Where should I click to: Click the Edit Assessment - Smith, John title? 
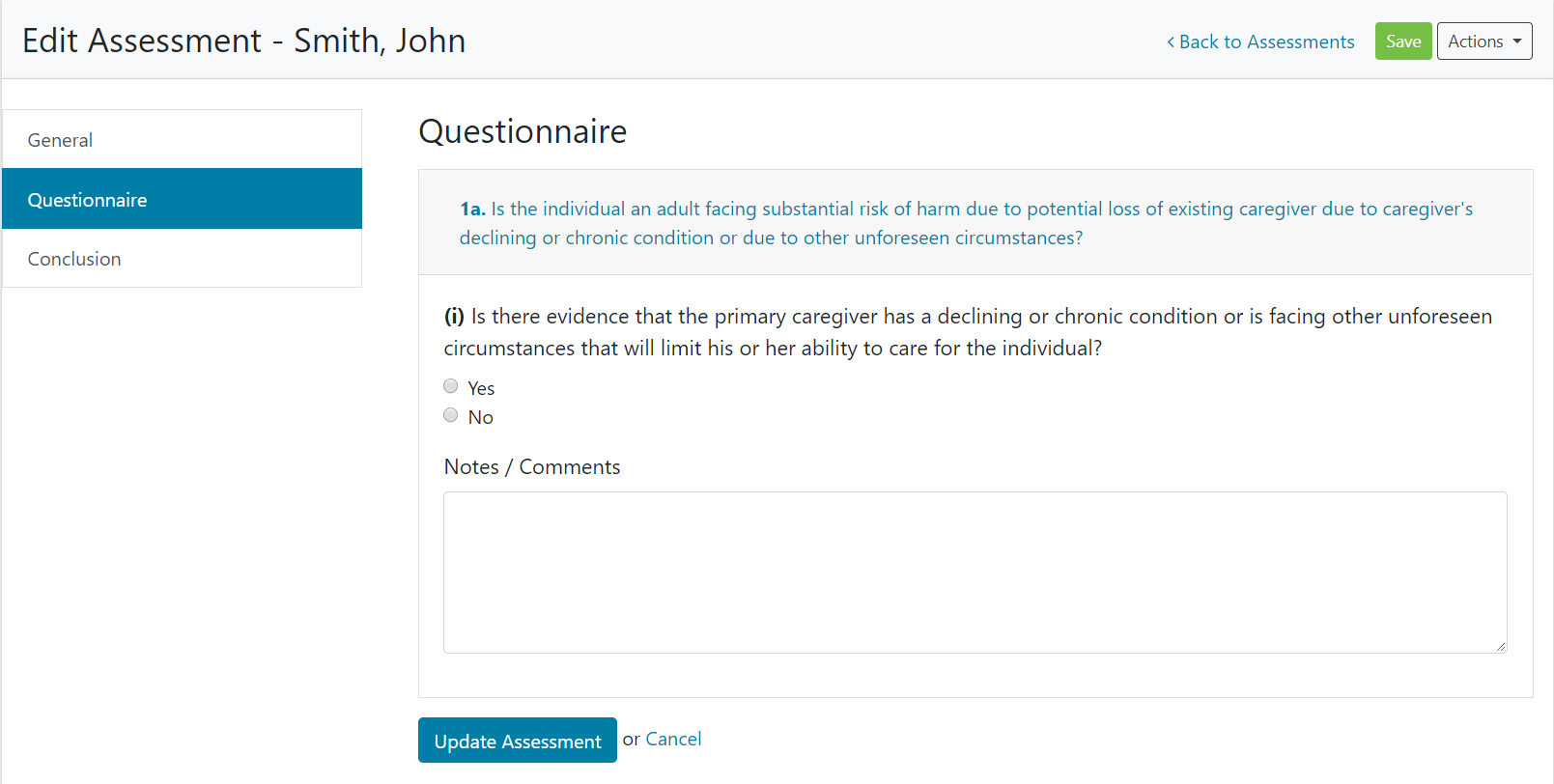pyautogui.click(x=243, y=41)
